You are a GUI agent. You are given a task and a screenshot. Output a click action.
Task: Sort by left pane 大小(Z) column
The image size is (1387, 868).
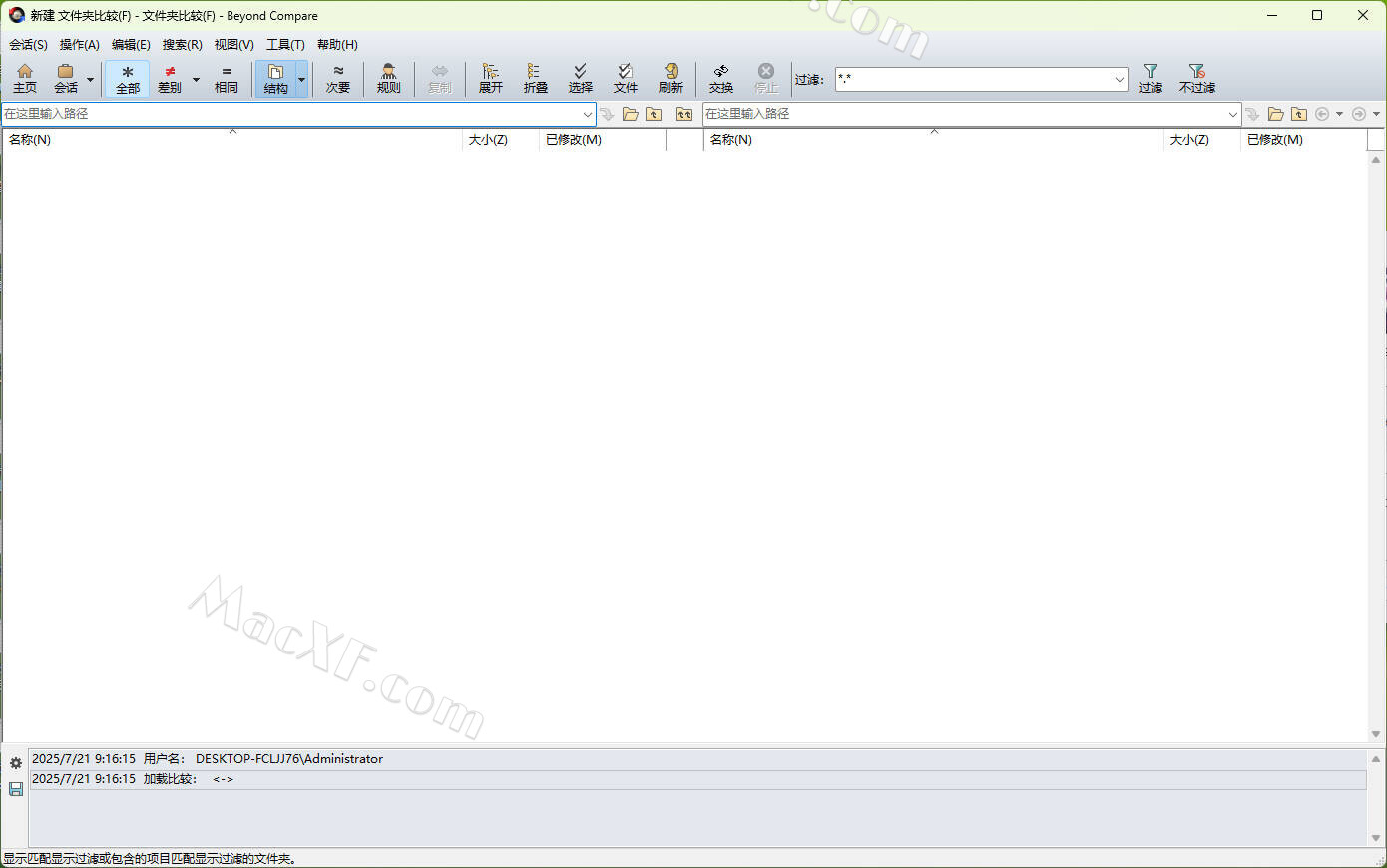coord(500,140)
